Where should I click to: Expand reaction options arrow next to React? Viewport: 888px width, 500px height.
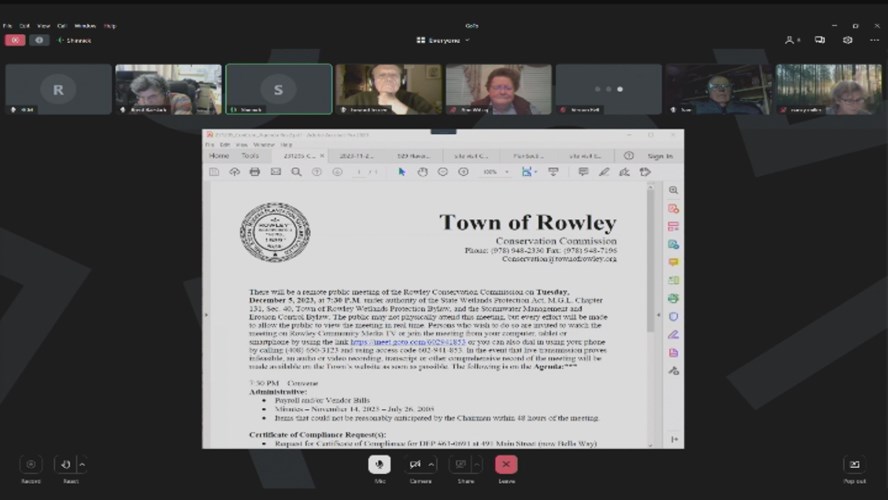coord(82,464)
